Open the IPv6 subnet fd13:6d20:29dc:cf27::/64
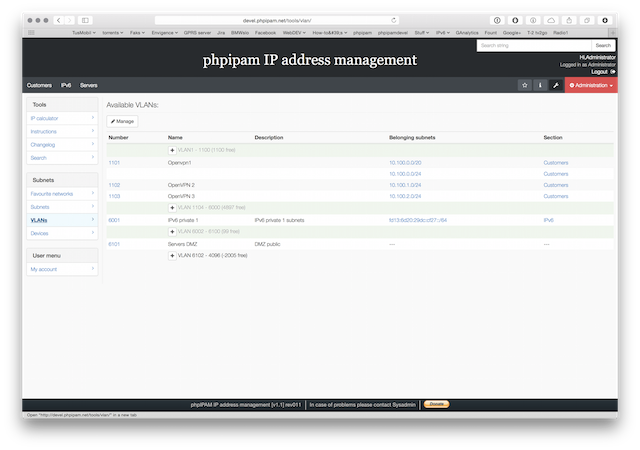 [418, 221]
